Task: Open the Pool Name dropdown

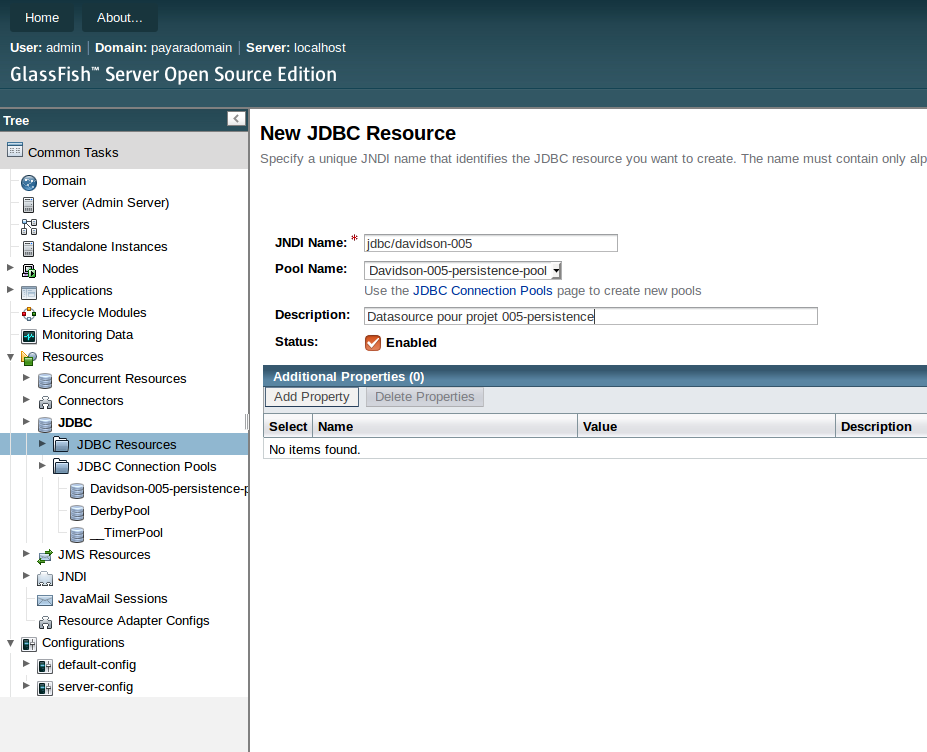Action: [x=462, y=271]
